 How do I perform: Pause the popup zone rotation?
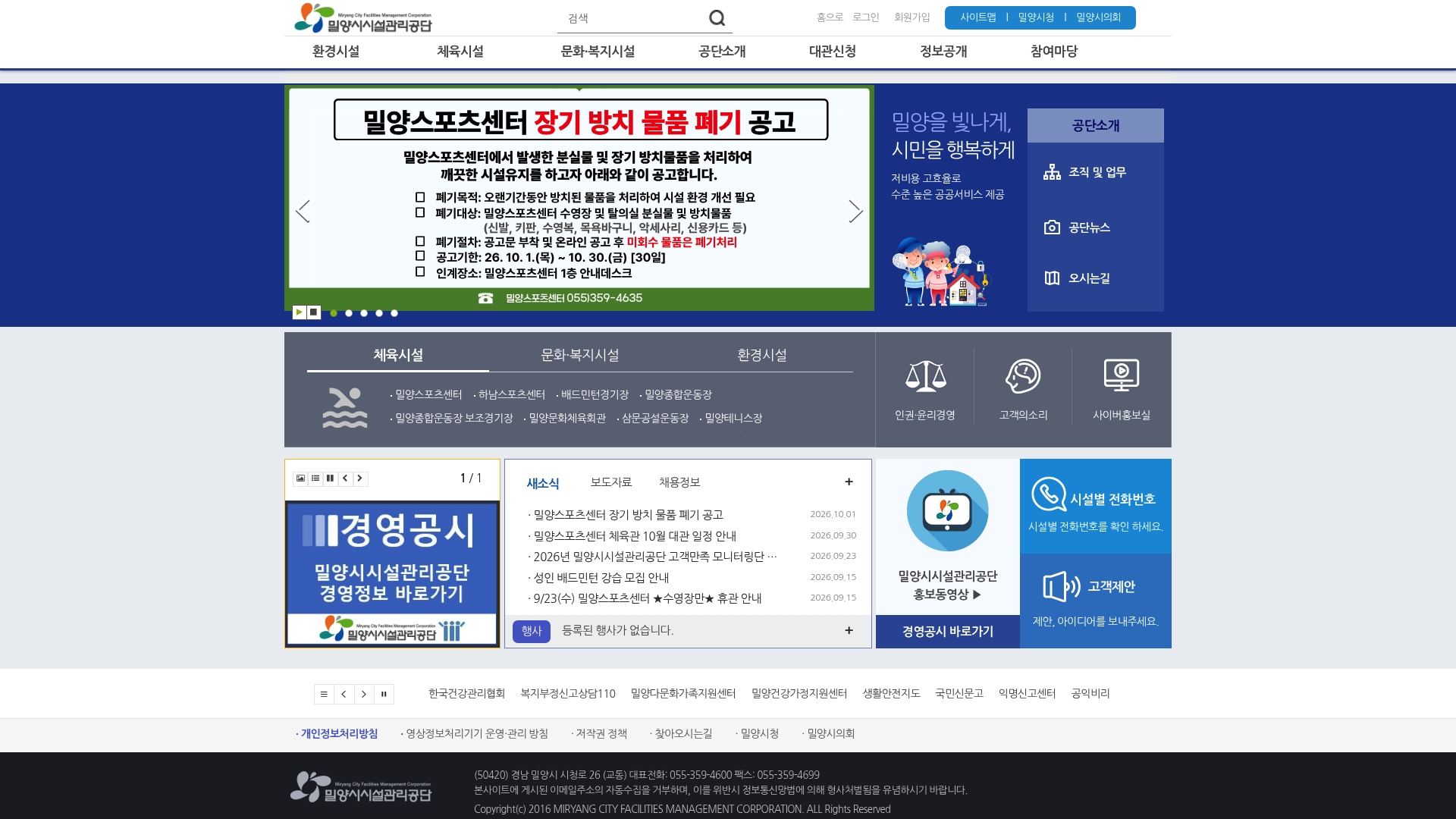point(330,479)
